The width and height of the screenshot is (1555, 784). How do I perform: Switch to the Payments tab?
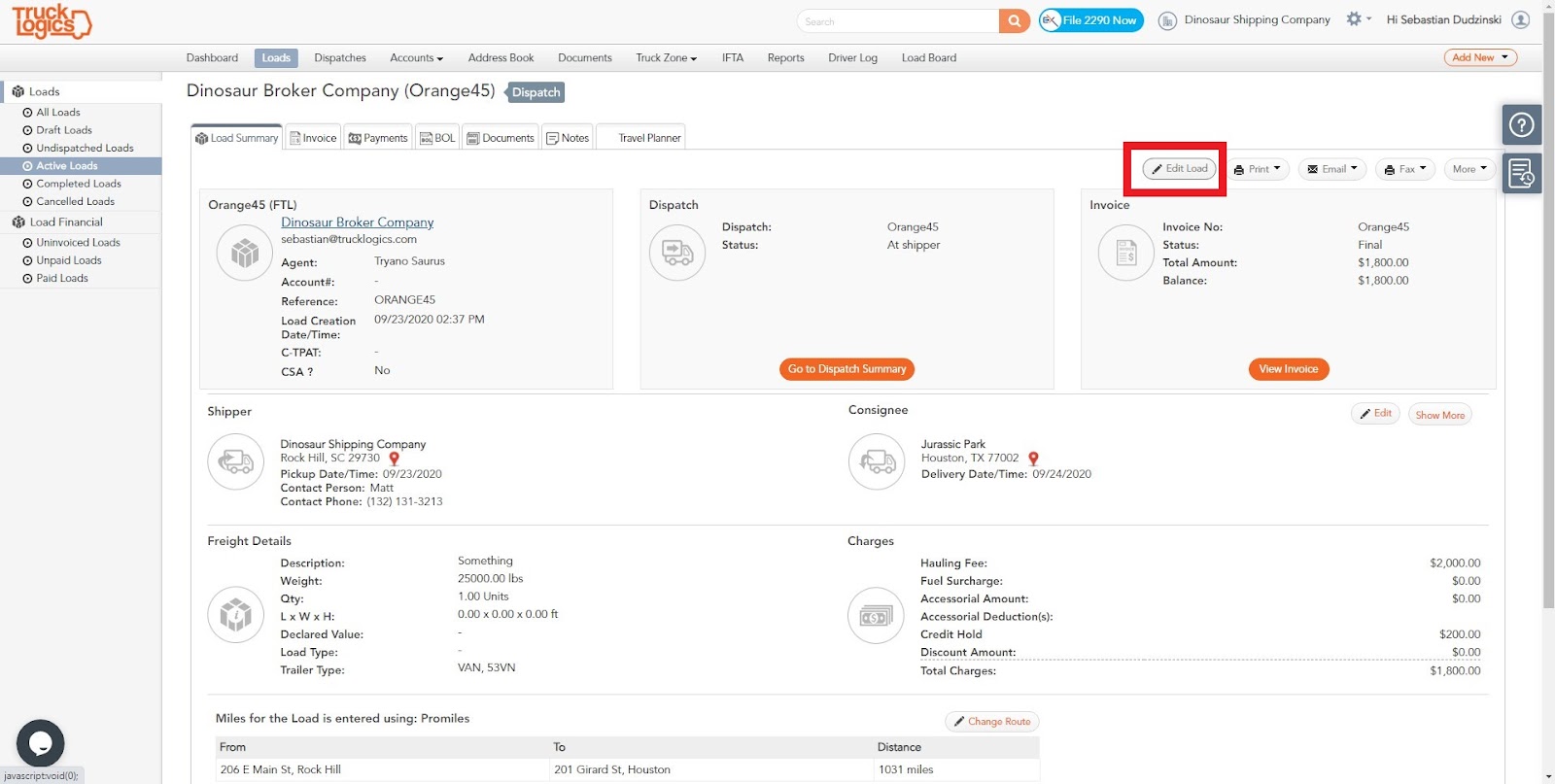(x=378, y=138)
